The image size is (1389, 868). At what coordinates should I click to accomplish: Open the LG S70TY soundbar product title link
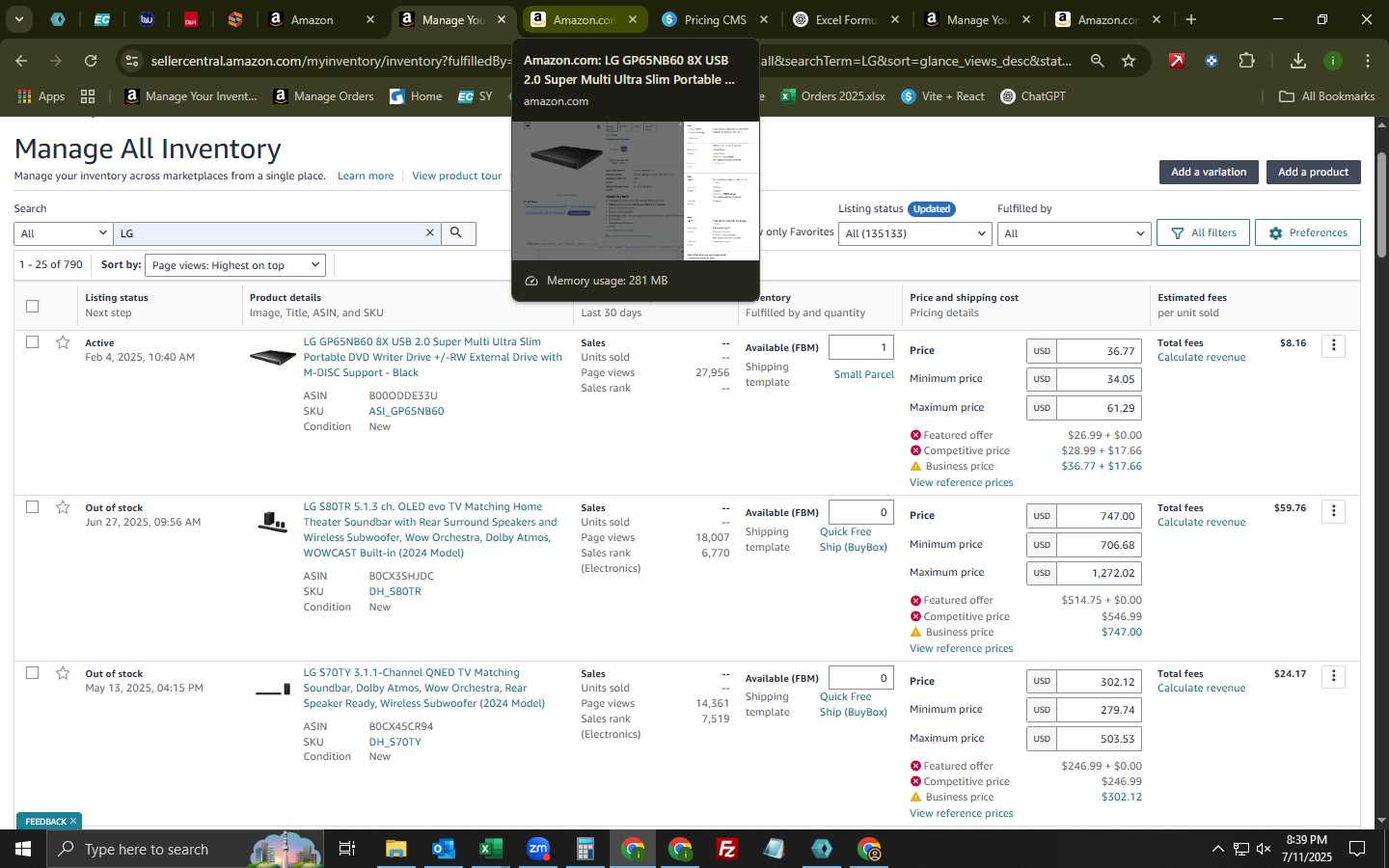[x=423, y=688]
